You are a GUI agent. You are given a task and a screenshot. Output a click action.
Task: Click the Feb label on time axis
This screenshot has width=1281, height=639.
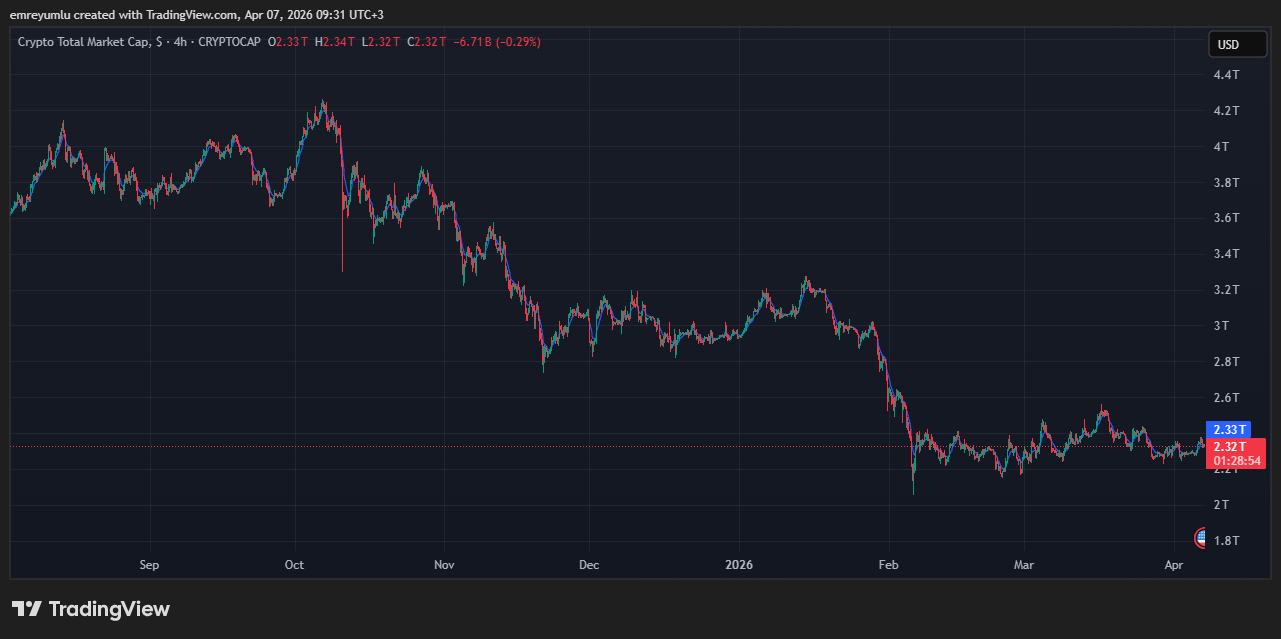(888, 565)
